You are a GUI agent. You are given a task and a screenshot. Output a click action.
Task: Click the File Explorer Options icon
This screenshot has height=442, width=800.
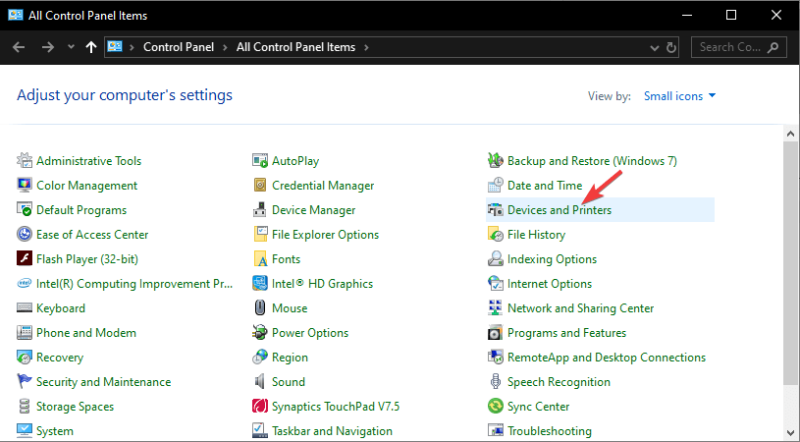tap(260, 234)
